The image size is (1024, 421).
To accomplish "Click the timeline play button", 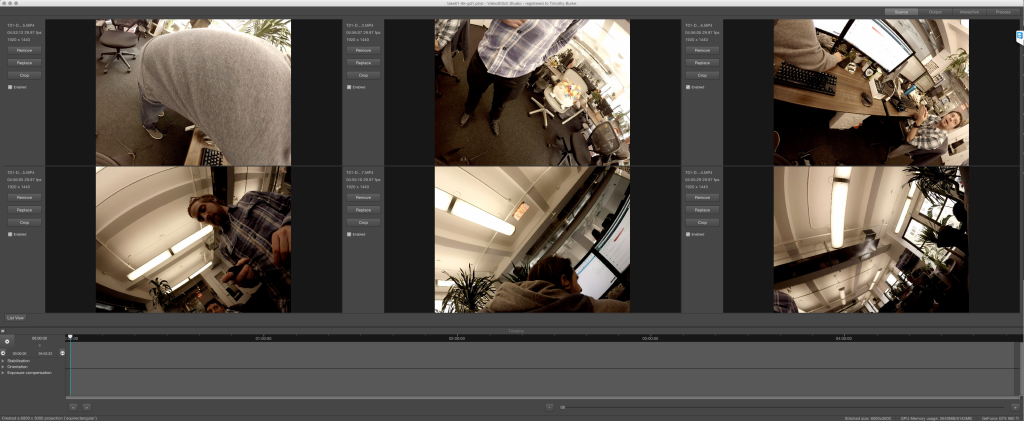I will 7,341.
